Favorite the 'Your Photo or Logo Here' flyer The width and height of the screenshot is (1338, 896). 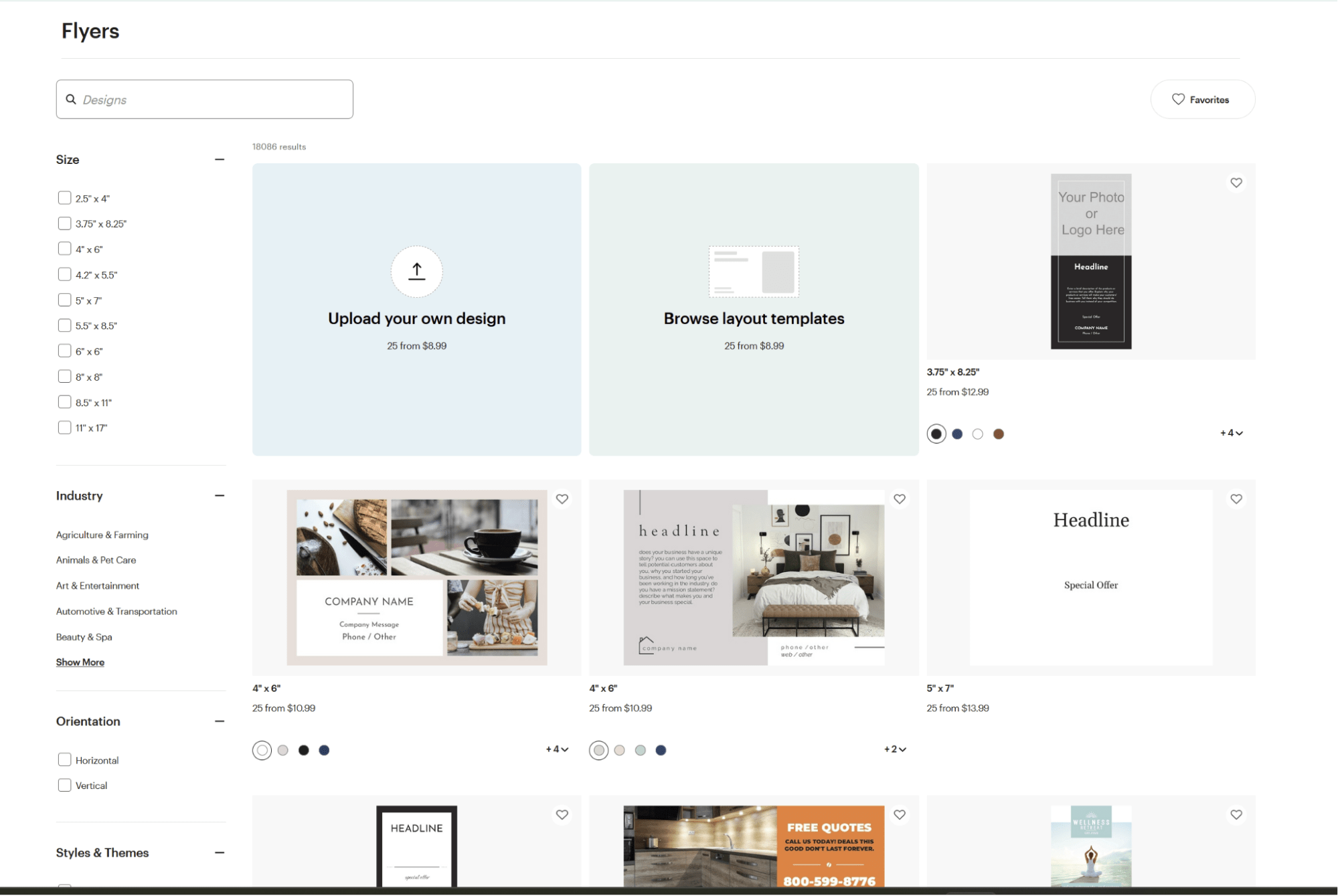tap(1236, 182)
